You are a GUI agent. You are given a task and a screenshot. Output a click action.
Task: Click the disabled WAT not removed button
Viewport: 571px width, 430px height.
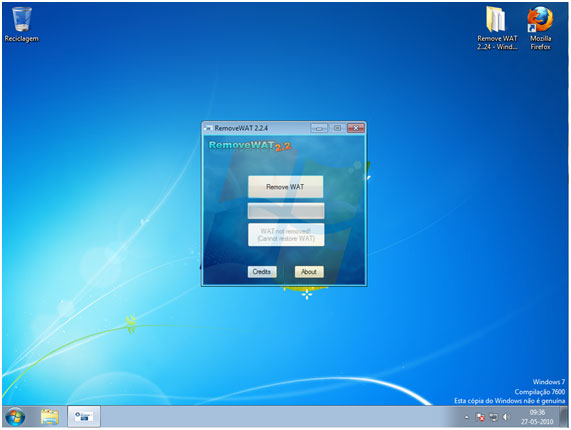[x=286, y=235]
